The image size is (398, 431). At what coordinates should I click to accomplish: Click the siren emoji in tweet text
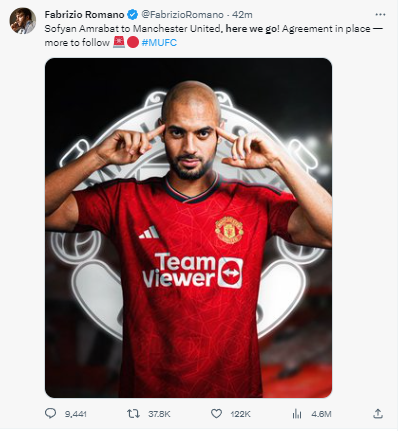[x=119, y=42]
